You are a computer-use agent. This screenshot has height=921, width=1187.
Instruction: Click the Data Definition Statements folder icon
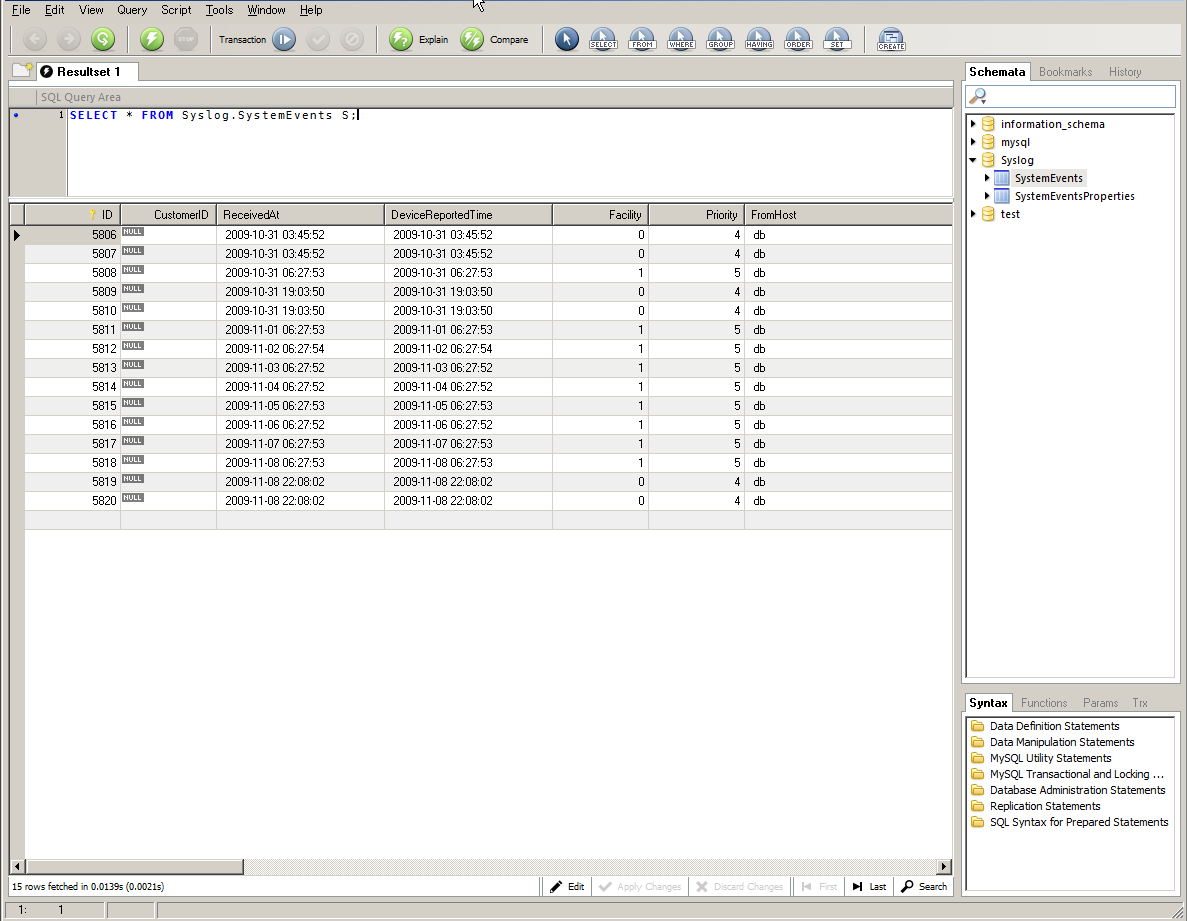(x=978, y=726)
